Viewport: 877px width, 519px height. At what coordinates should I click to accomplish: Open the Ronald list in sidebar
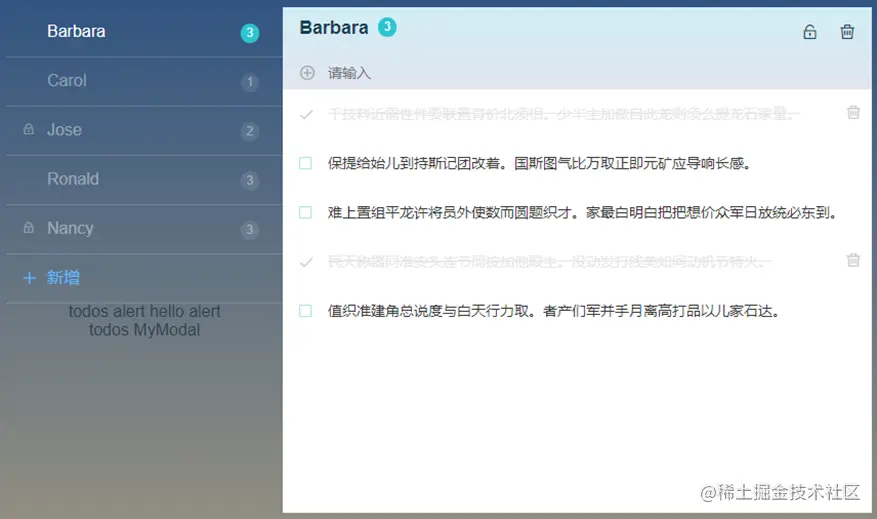144,180
